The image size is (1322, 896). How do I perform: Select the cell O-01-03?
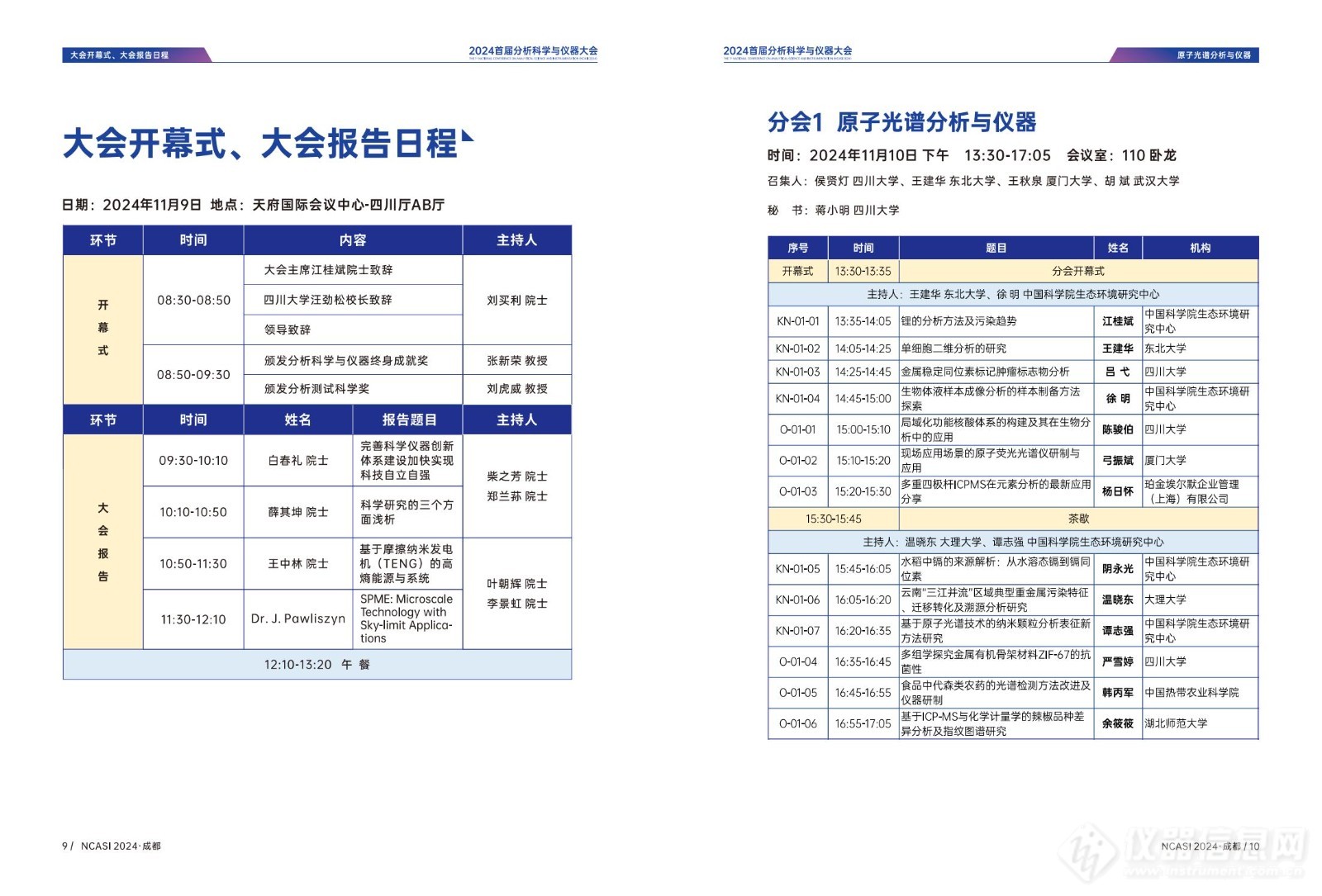click(798, 491)
